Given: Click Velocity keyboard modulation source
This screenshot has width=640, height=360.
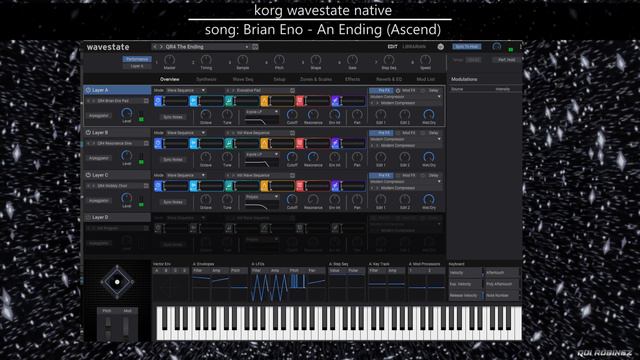Looking at the screenshot, I should (465, 273).
